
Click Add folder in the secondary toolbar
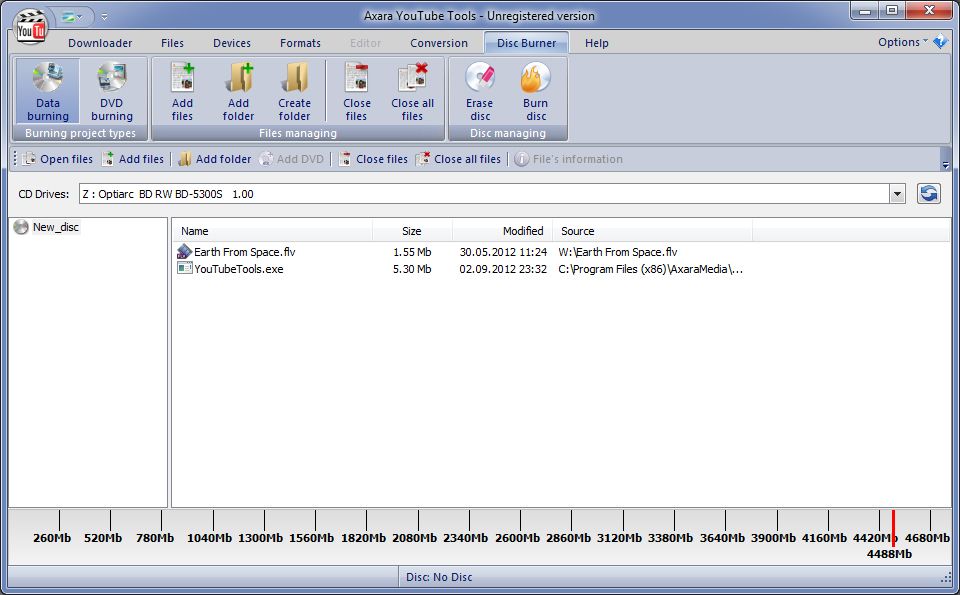214,159
